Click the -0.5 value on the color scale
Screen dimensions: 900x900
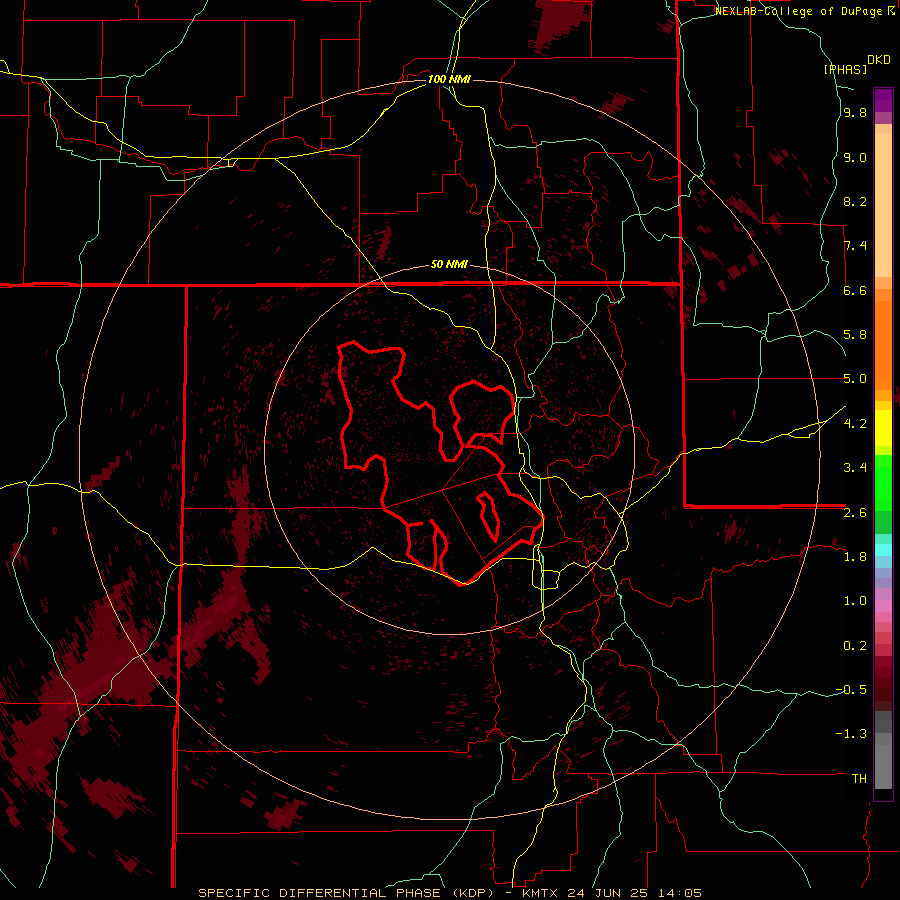(851, 690)
